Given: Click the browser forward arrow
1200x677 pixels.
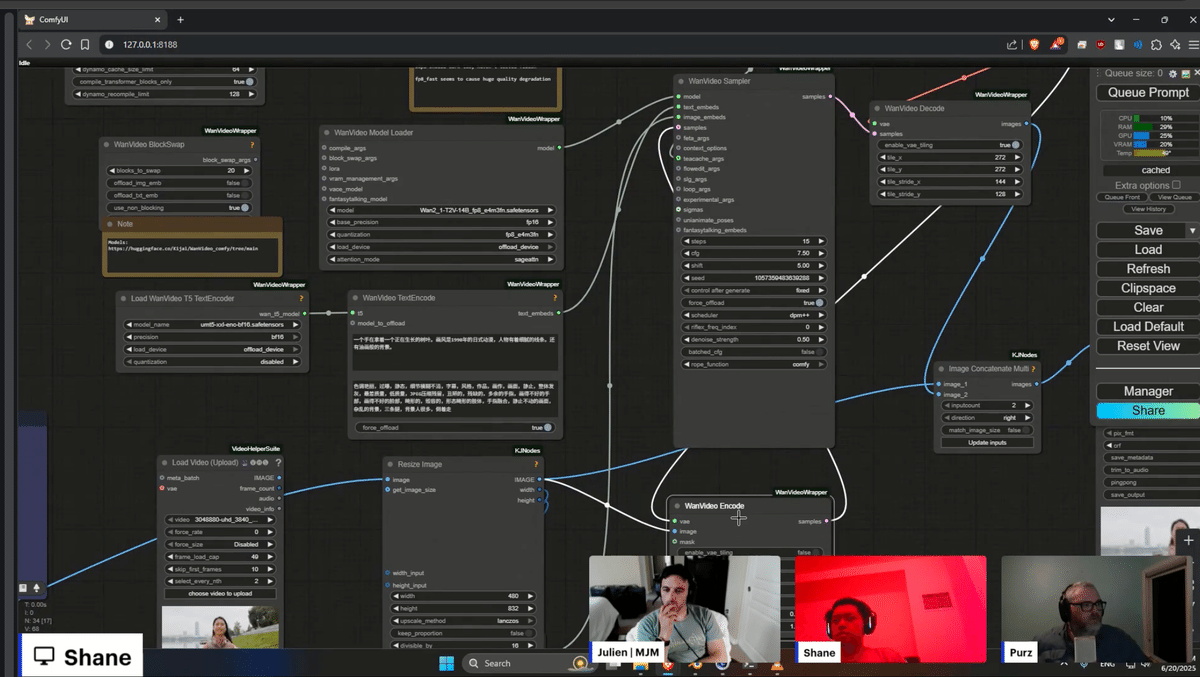Looking at the screenshot, I should [47, 44].
